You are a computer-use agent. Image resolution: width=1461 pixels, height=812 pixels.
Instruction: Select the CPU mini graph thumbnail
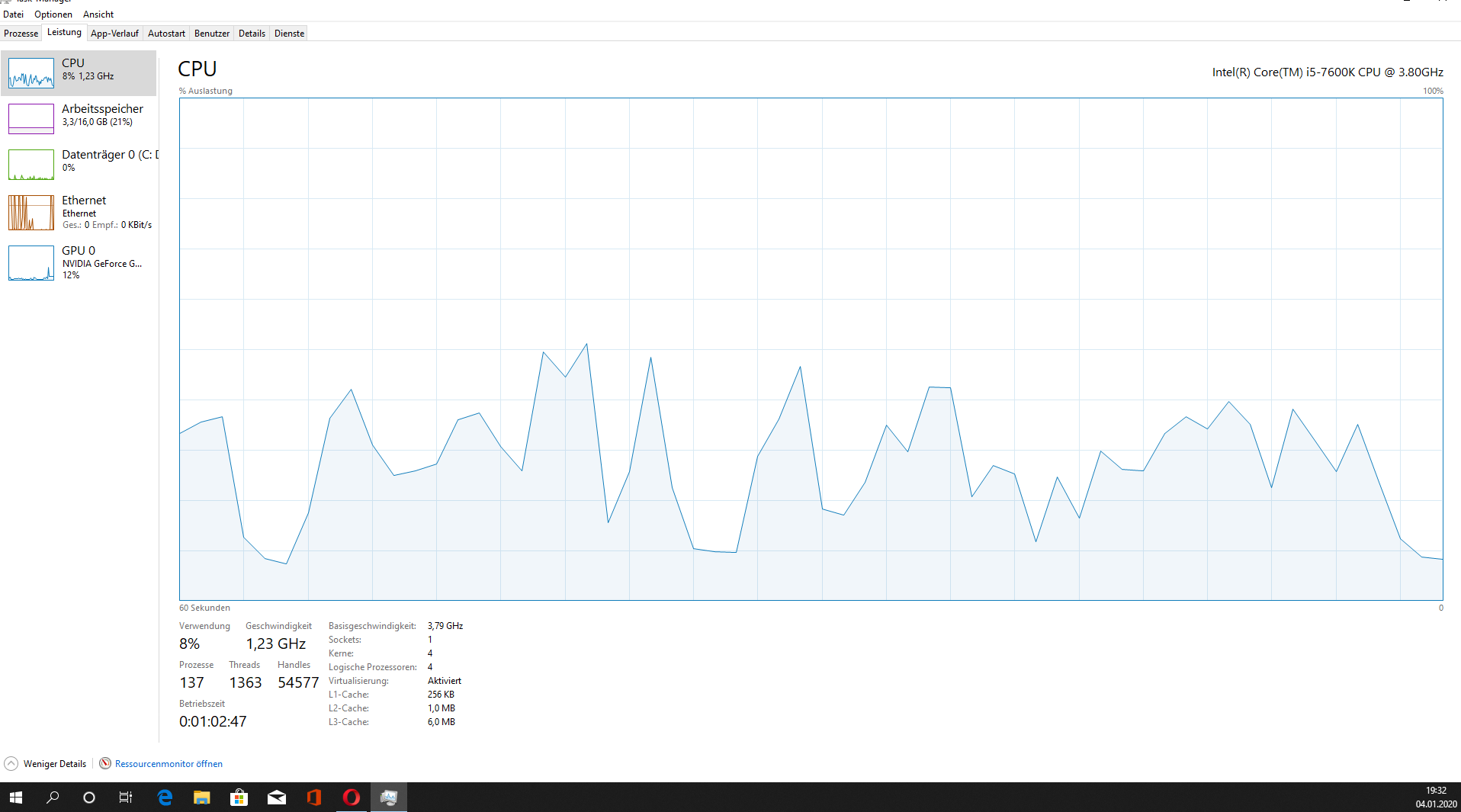click(31, 73)
